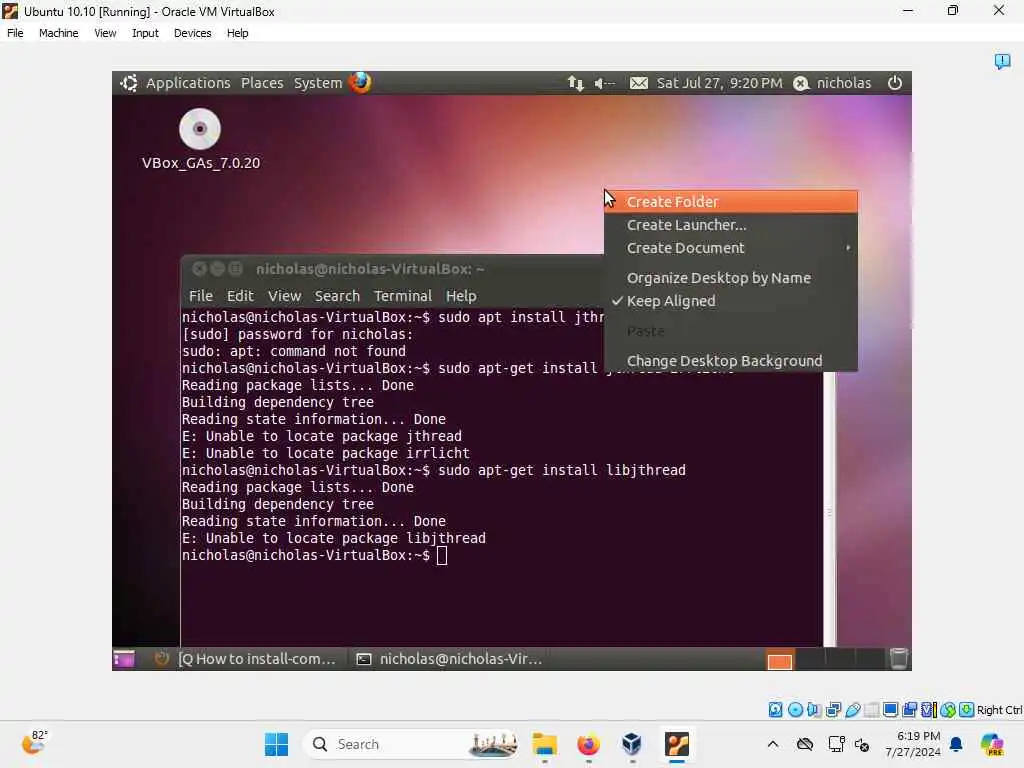Image resolution: width=1024 pixels, height=768 pixels.
Task: Open VirtualBox Machine menu
Action: [58, 33]
